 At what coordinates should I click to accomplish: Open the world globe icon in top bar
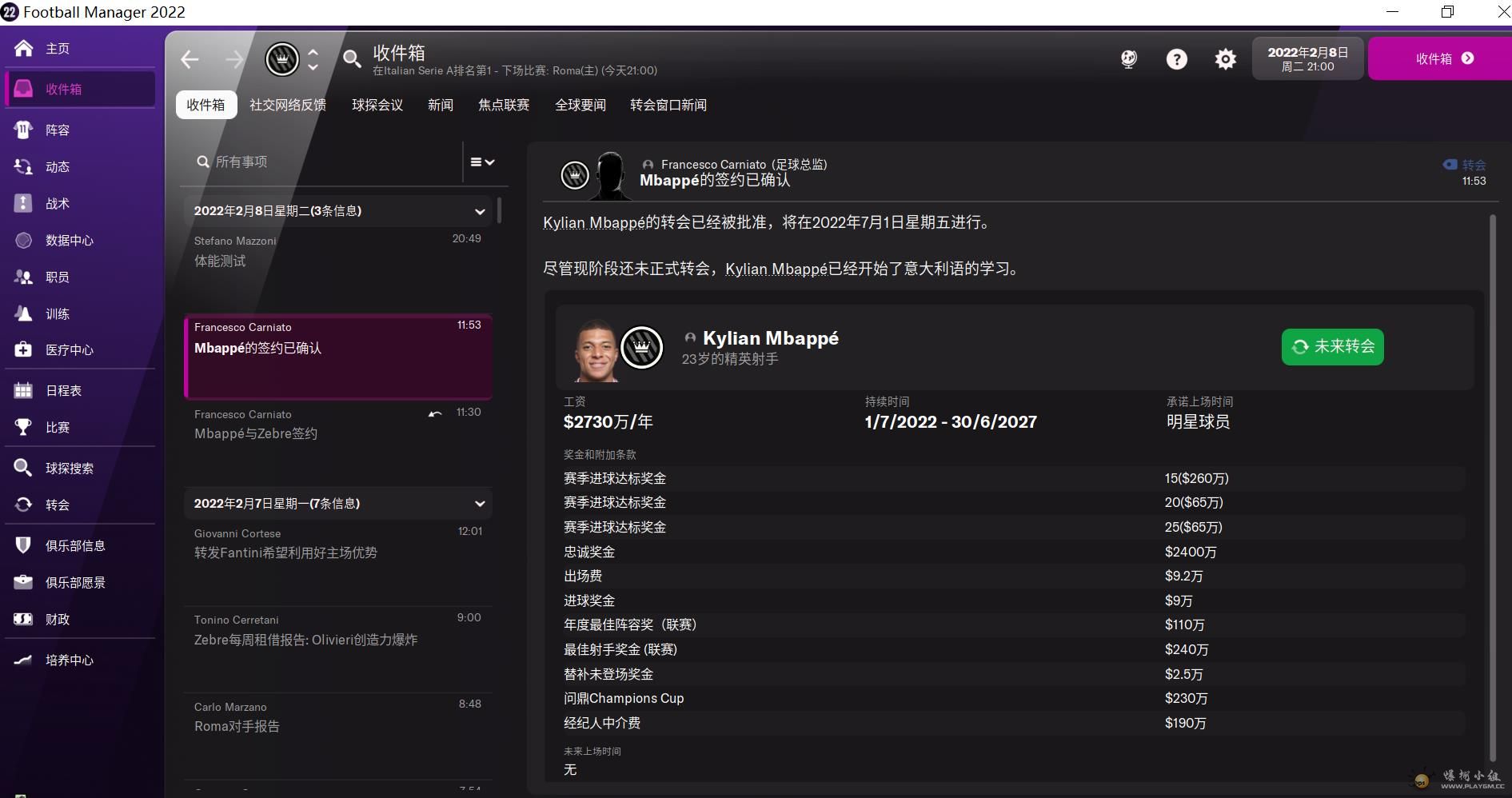point(1128,58)
